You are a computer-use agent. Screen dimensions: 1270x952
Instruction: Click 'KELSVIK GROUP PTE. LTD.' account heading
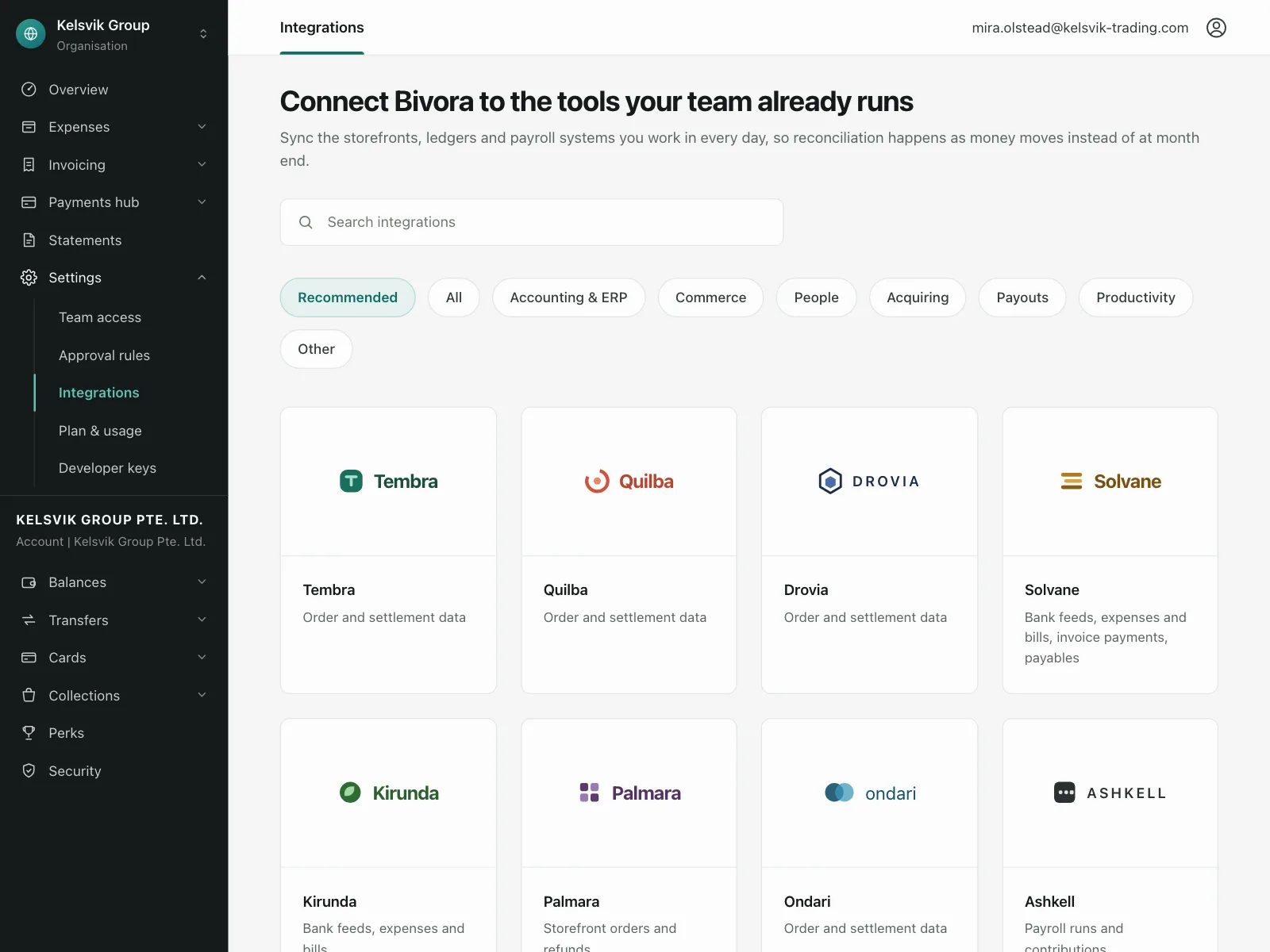click(110, 520)
